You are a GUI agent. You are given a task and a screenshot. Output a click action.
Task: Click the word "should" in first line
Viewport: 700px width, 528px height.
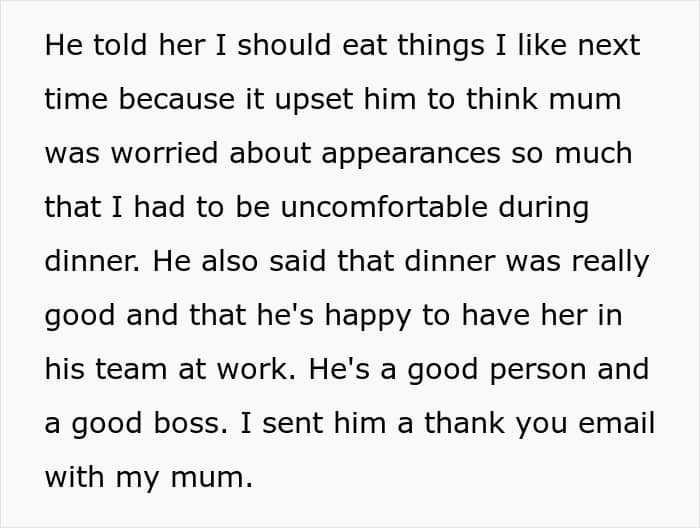284,45
